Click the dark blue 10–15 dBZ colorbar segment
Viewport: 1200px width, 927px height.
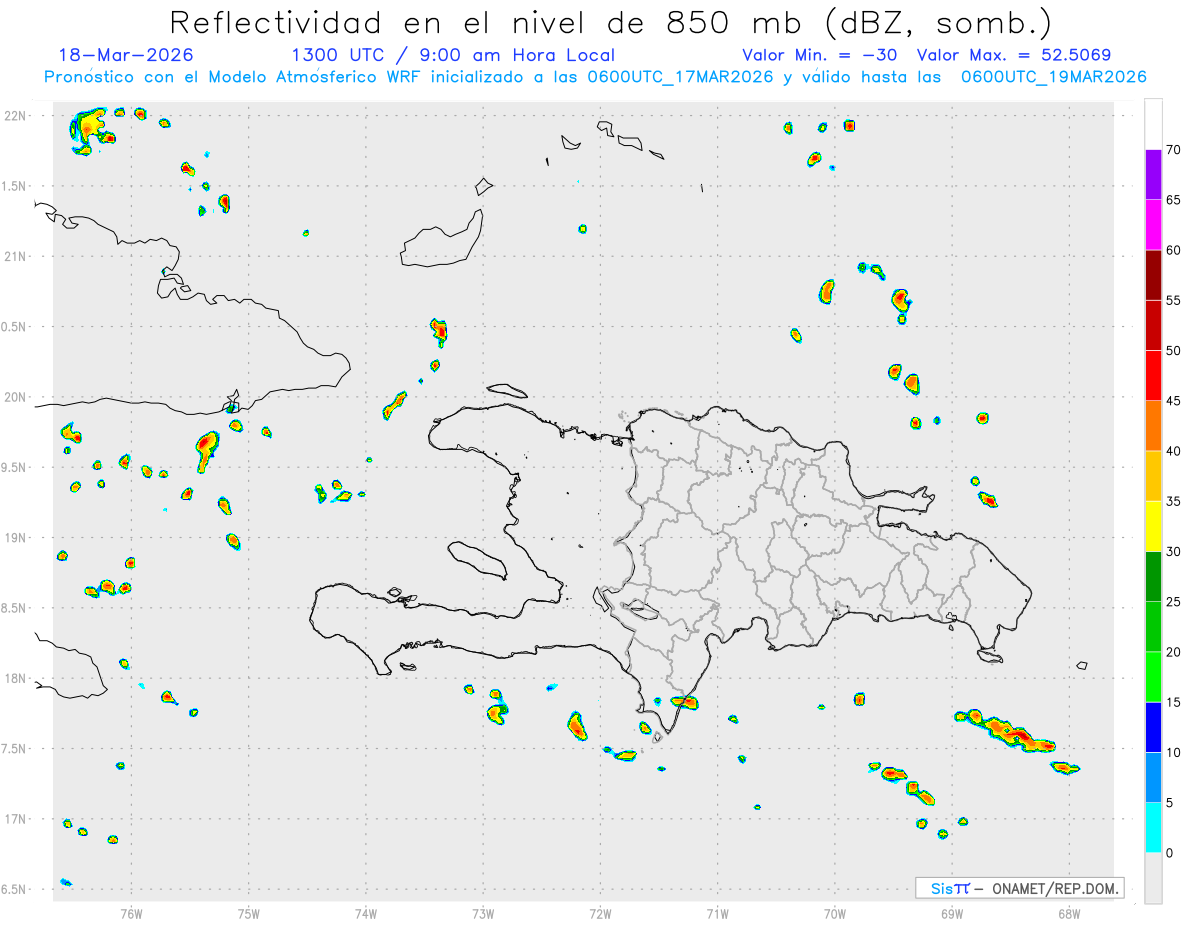1153,727
